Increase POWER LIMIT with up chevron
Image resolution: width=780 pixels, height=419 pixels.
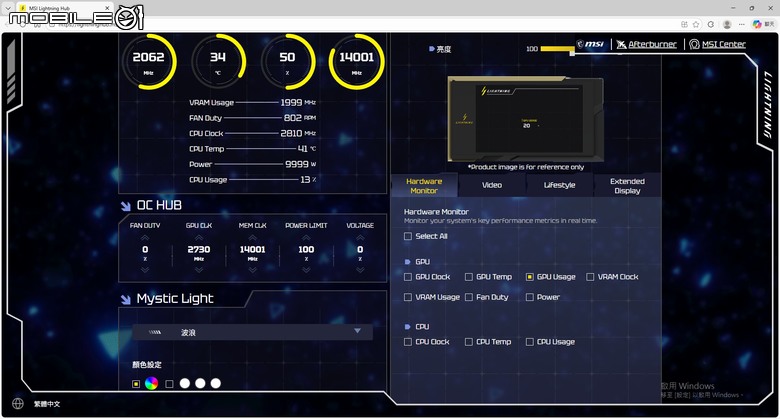pyautogui.click(x=306, y=237)
